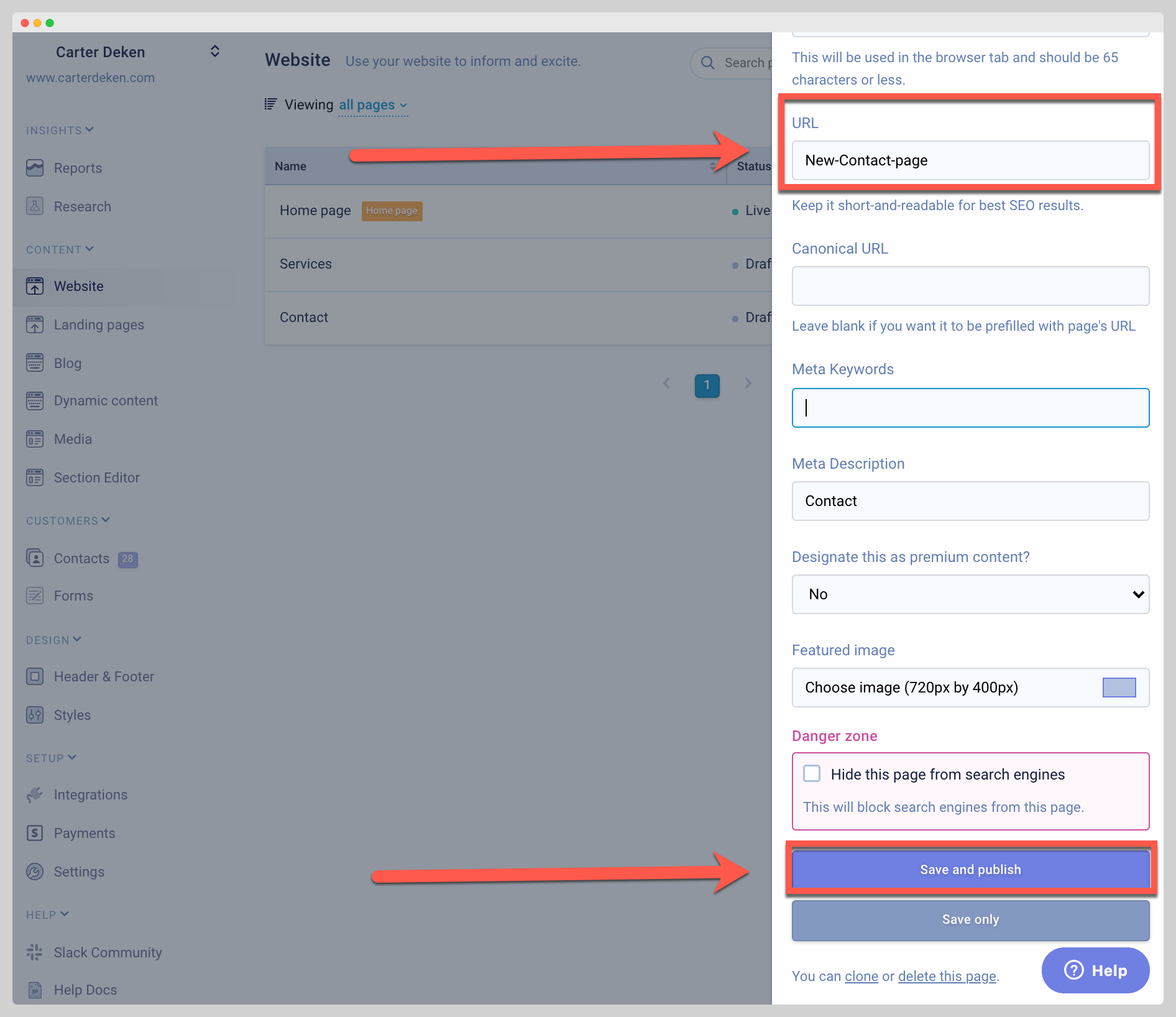Click the Payments dollar icon
This screenshot has width=1176, height=1017.
[35, 833]
